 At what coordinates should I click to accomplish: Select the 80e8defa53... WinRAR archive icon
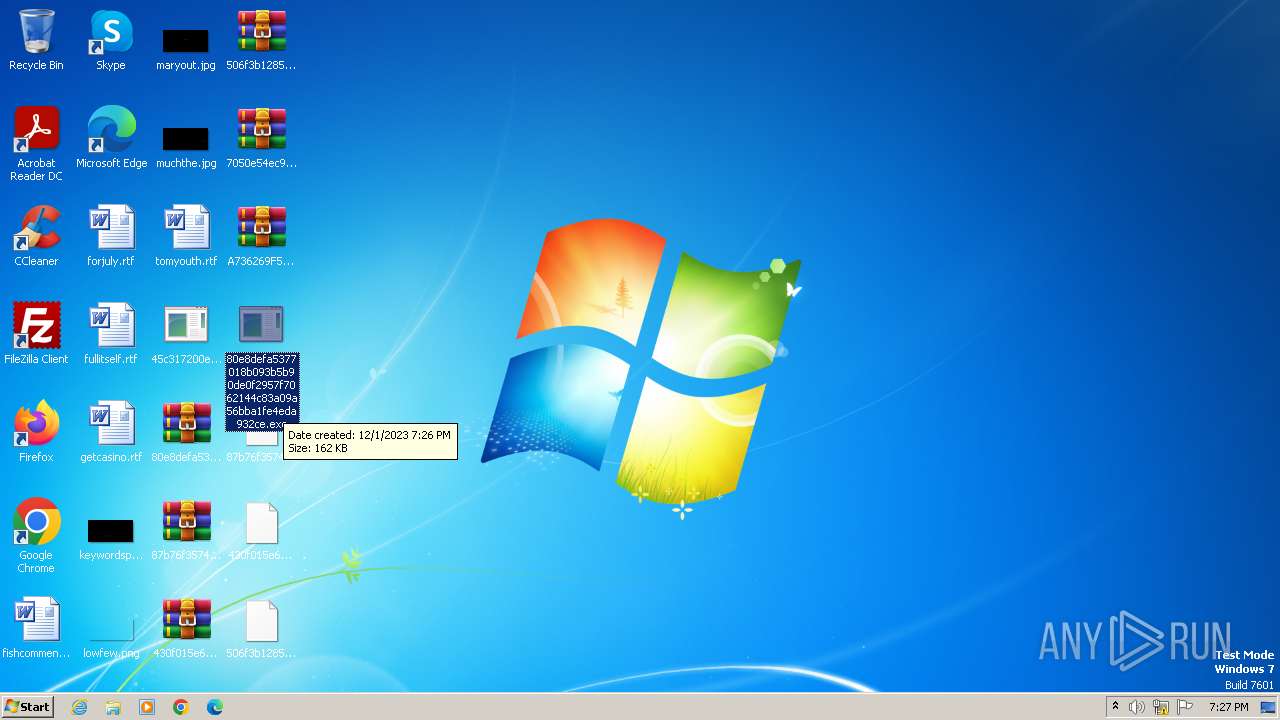click(186, 432)
